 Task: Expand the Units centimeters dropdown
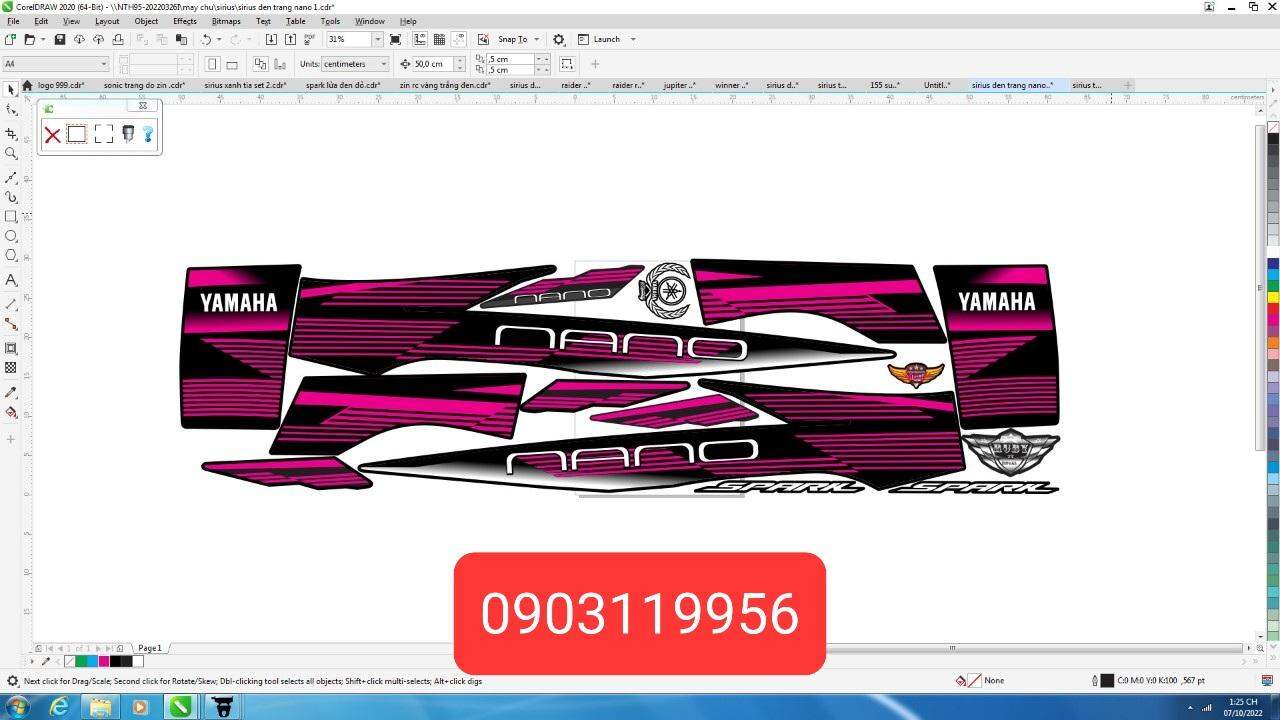coord(383,64)
